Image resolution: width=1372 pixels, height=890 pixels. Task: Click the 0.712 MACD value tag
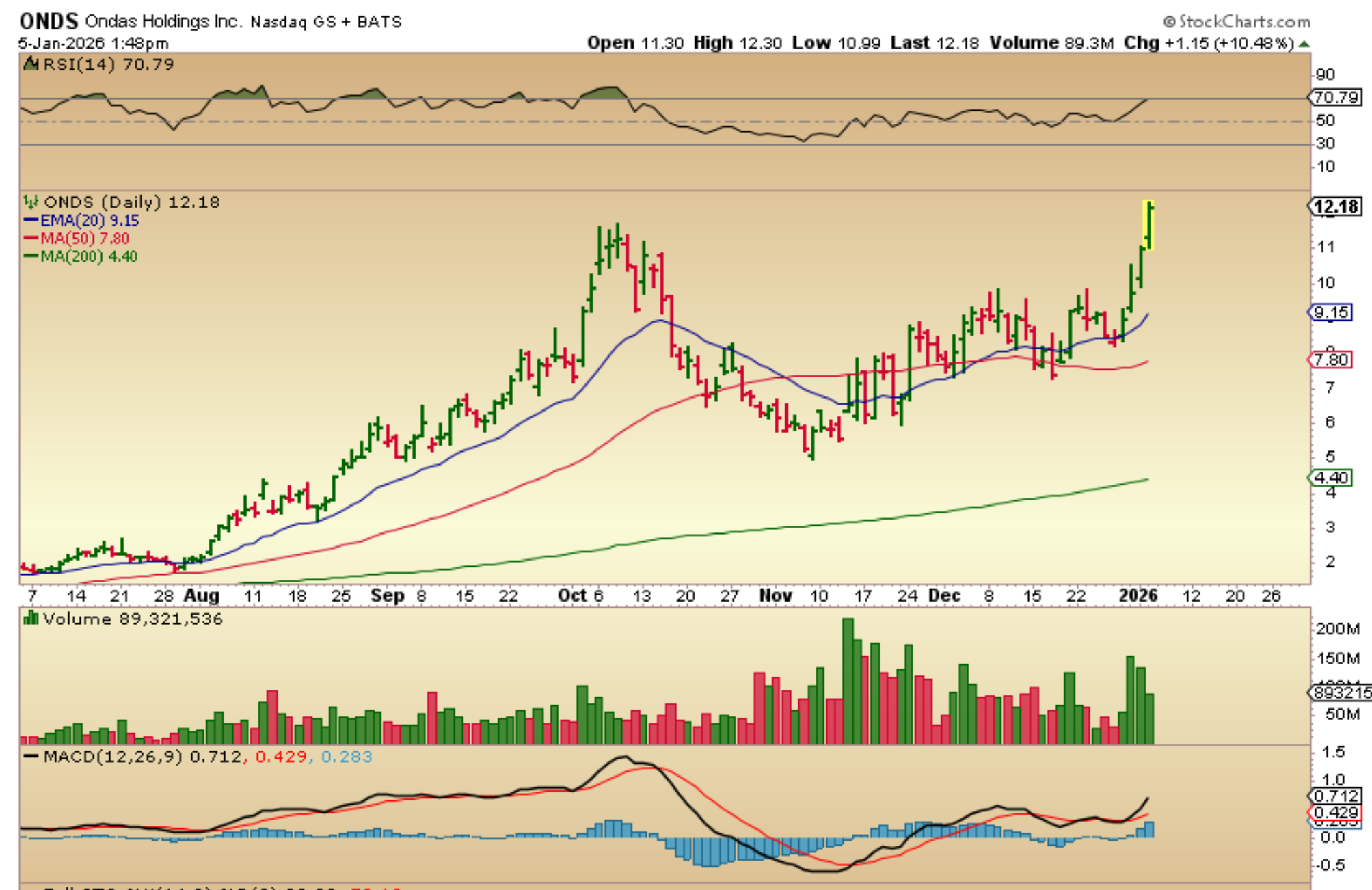click(x=1335, y=796)
